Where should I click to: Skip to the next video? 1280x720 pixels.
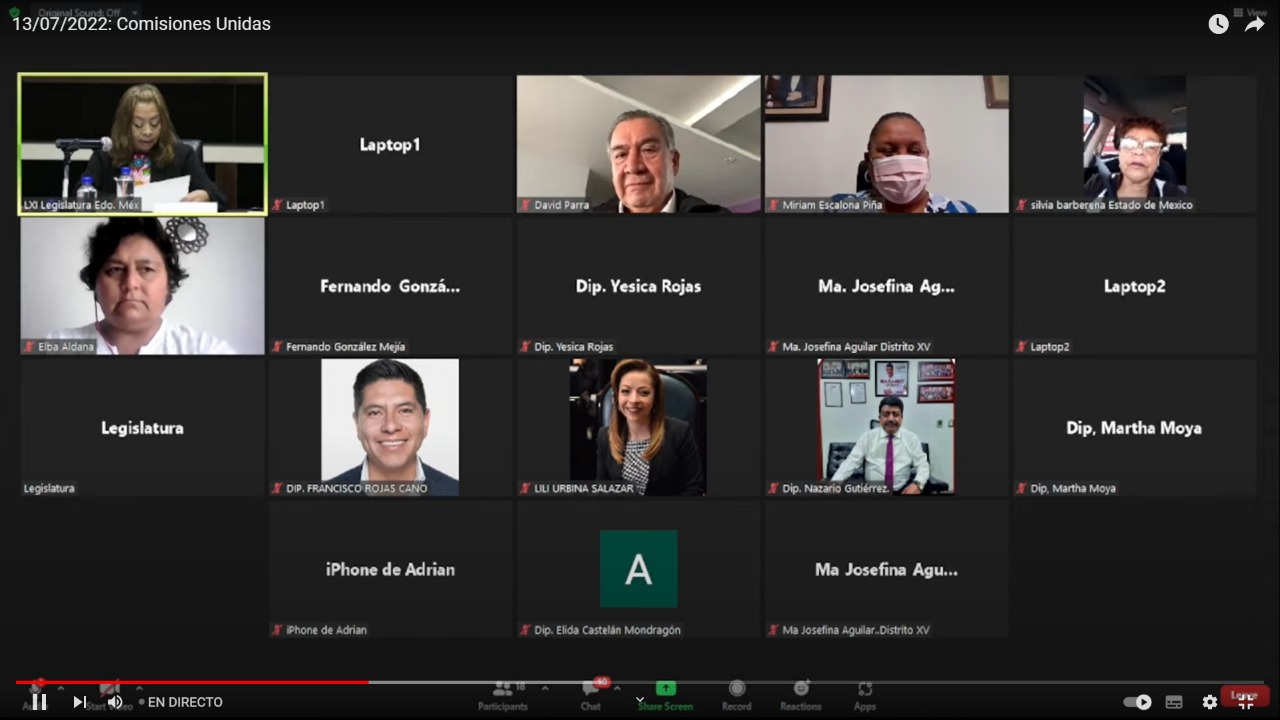[79, 702]
